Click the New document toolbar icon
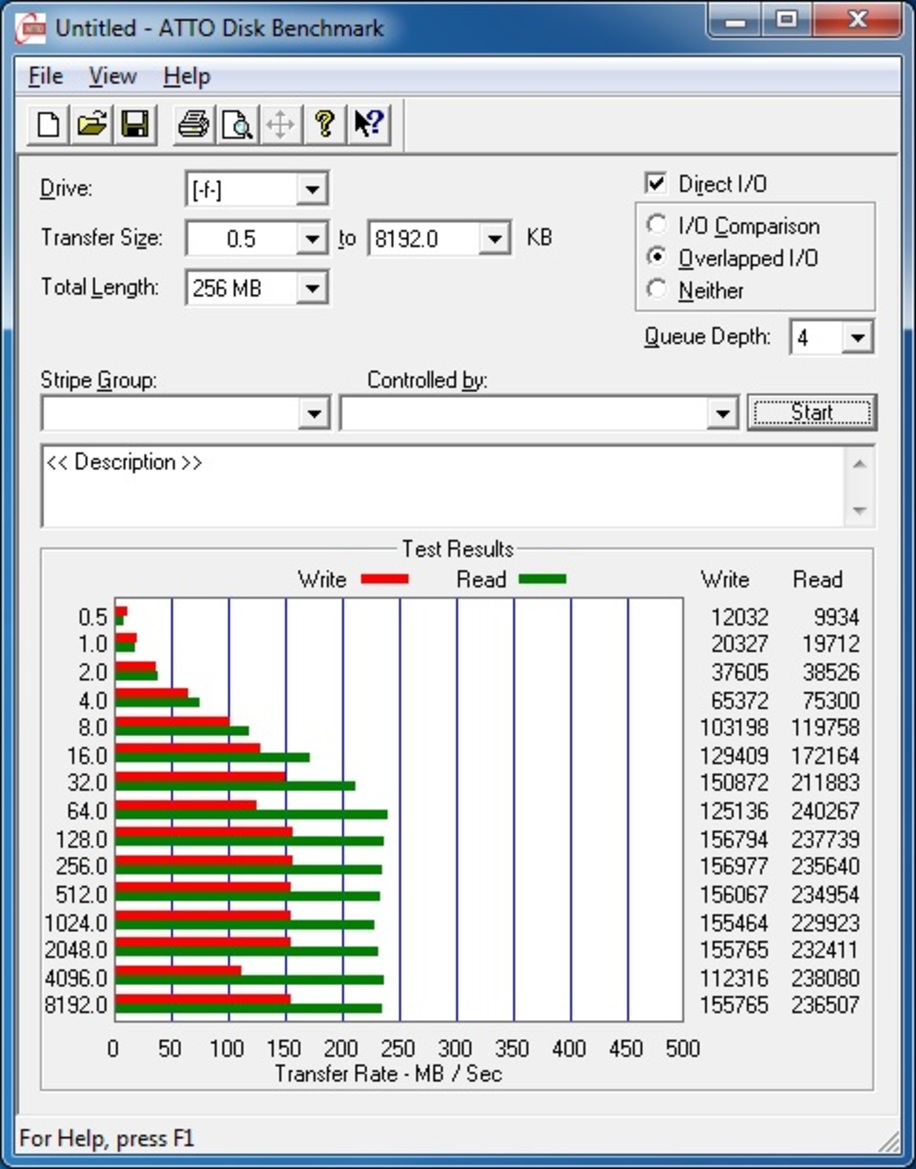The height and width of the screenshot is (1169, 916). (48, 124)
